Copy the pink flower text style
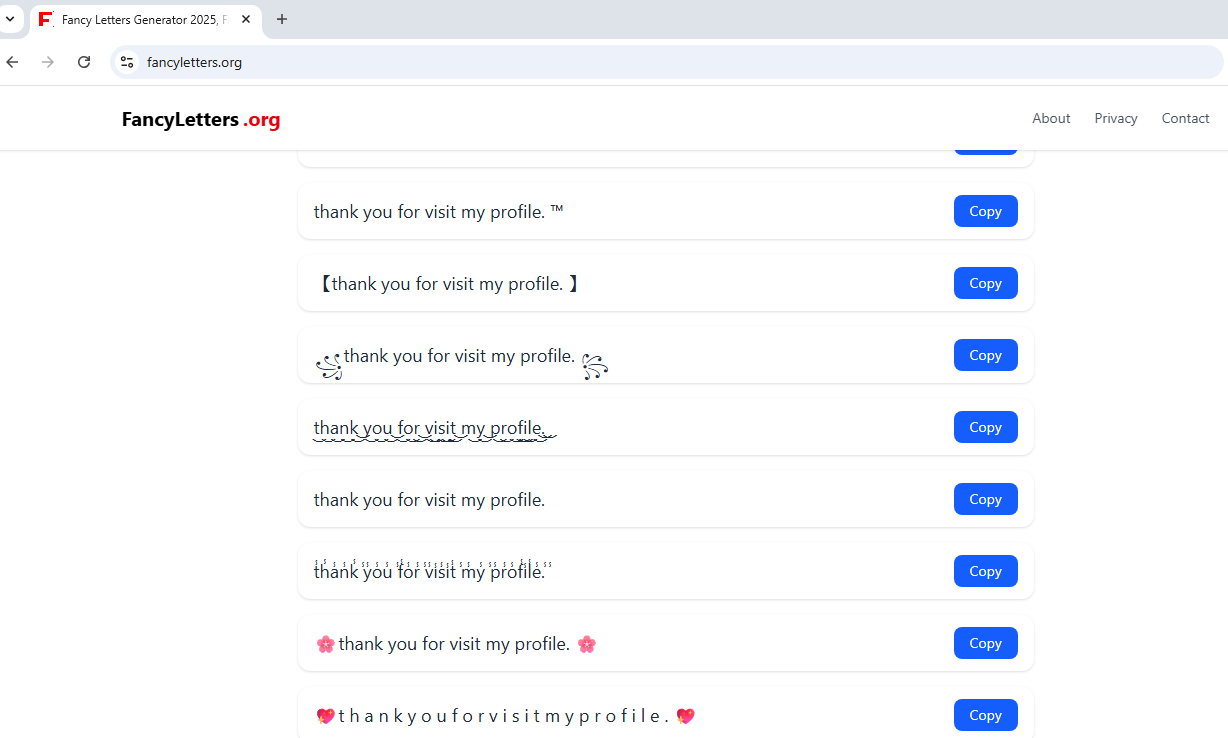Viewport: 1228px width, 738px height. [985, 643]
